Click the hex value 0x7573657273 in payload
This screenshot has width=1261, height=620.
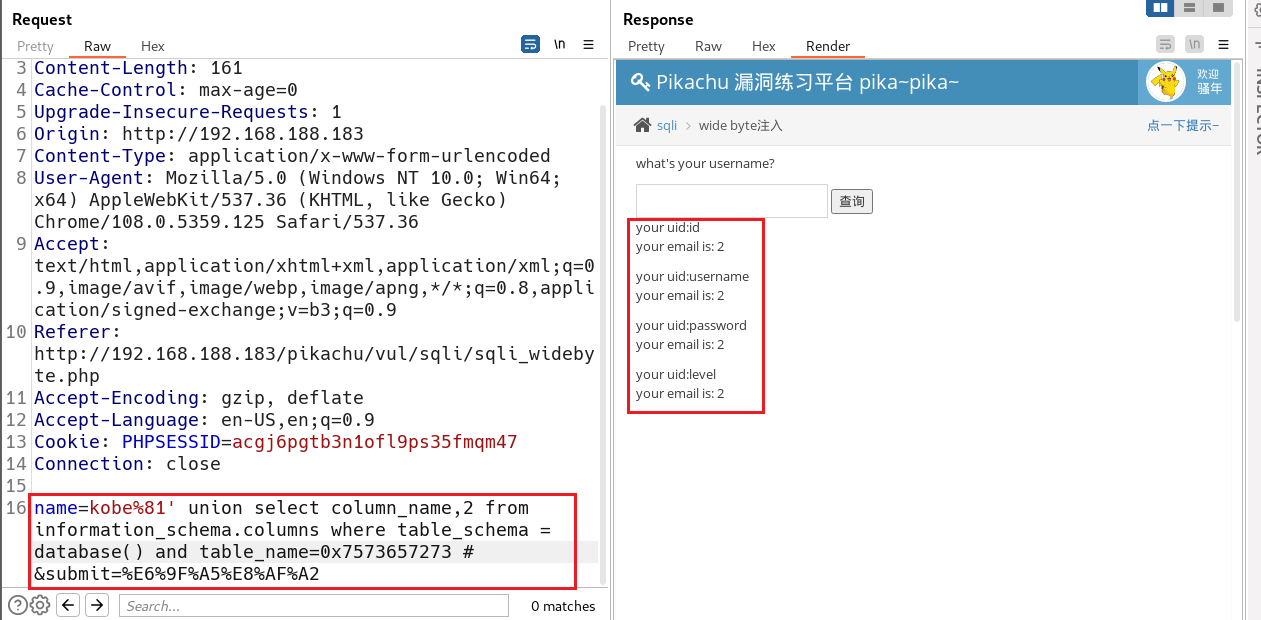point(386,552)
